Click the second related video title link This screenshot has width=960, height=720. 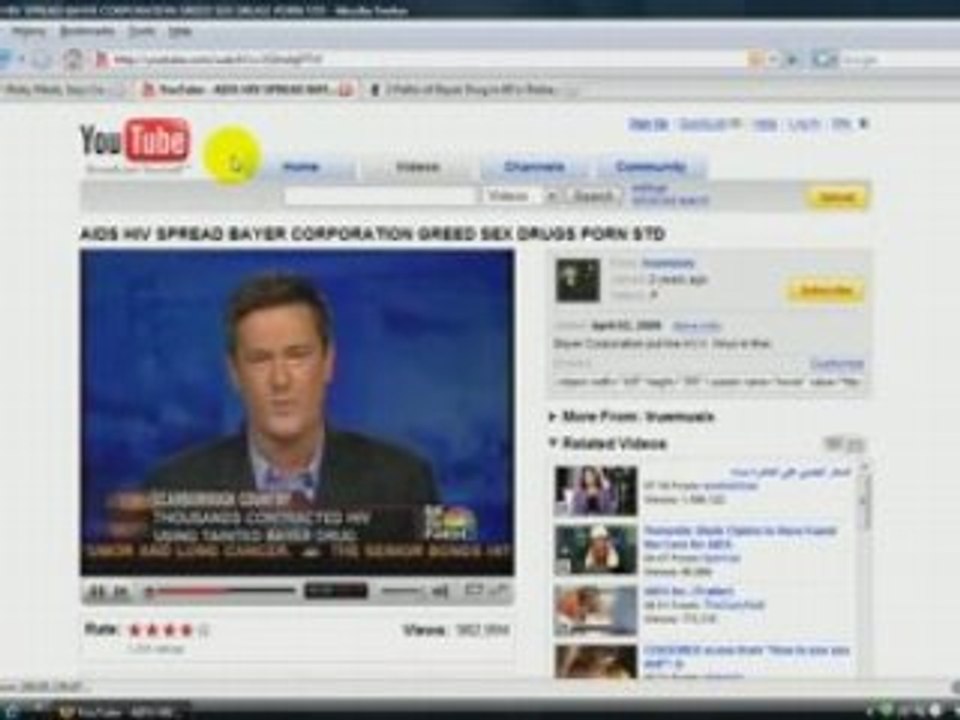740,537
